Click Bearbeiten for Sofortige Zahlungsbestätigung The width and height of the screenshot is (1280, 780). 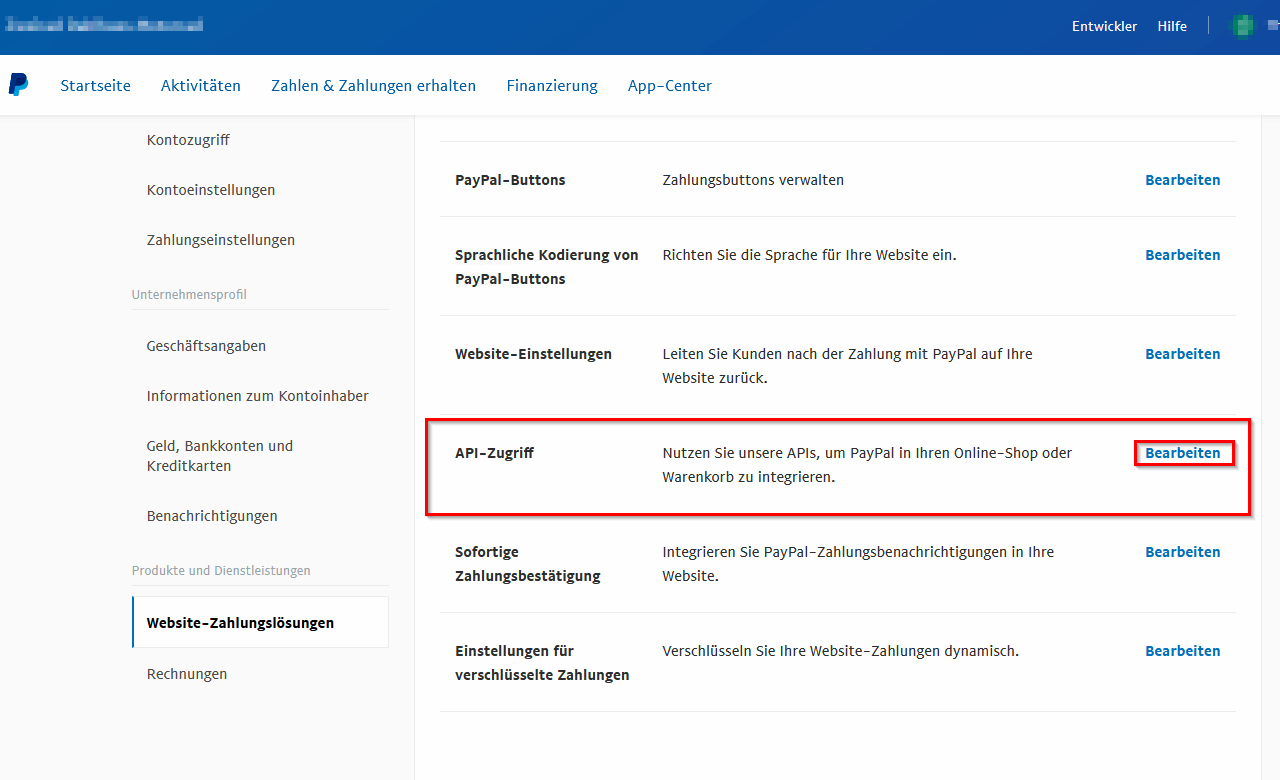(1183, 552)
